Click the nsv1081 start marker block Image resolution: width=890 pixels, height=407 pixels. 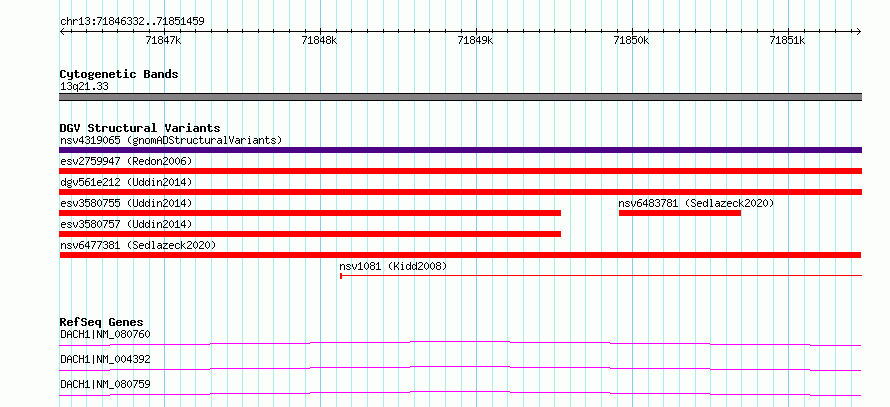click(x=341, y=276)
